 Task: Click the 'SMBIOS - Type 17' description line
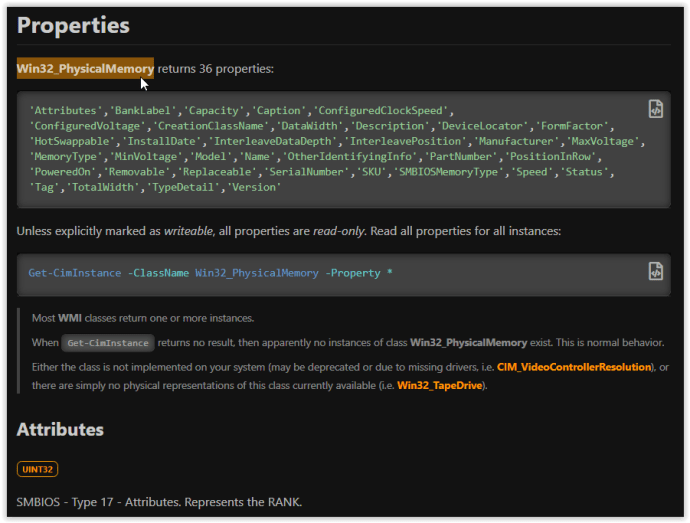159,502
